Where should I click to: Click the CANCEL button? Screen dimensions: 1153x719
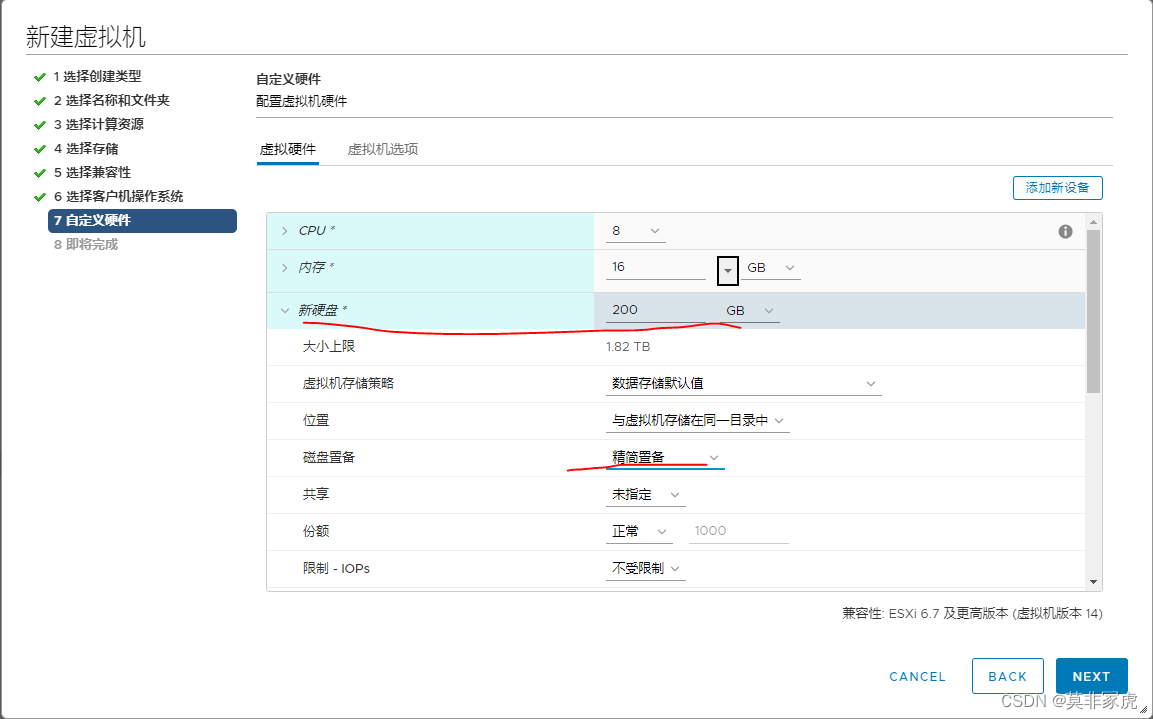tap(917, 676)
